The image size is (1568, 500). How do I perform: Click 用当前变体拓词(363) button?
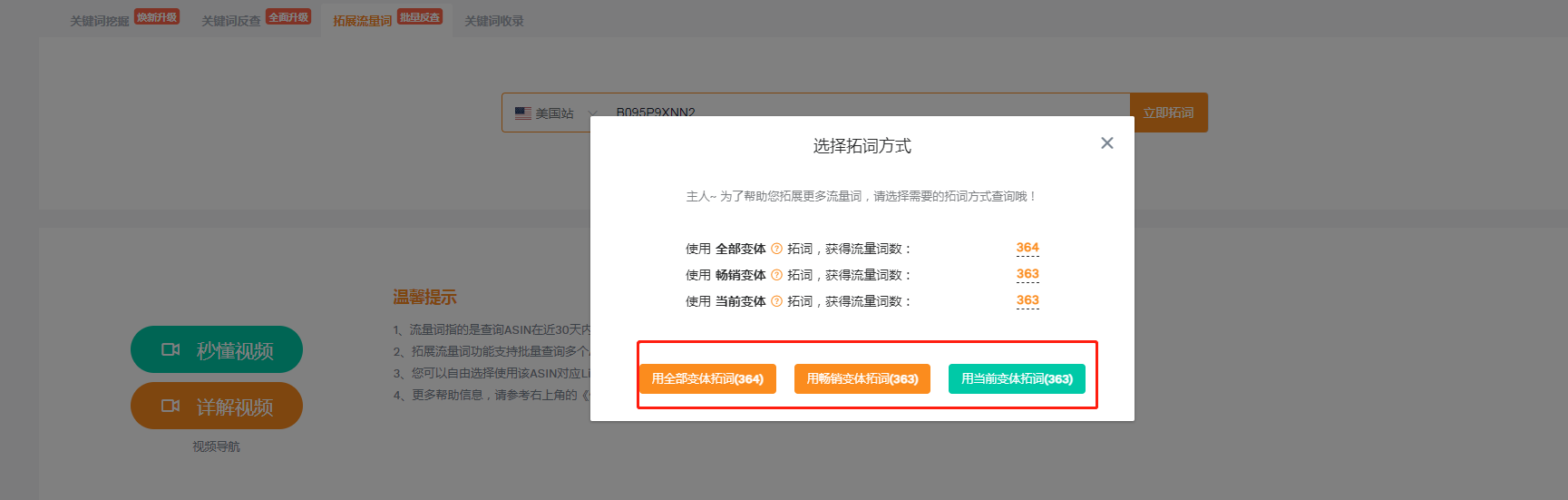[1017, 378]
